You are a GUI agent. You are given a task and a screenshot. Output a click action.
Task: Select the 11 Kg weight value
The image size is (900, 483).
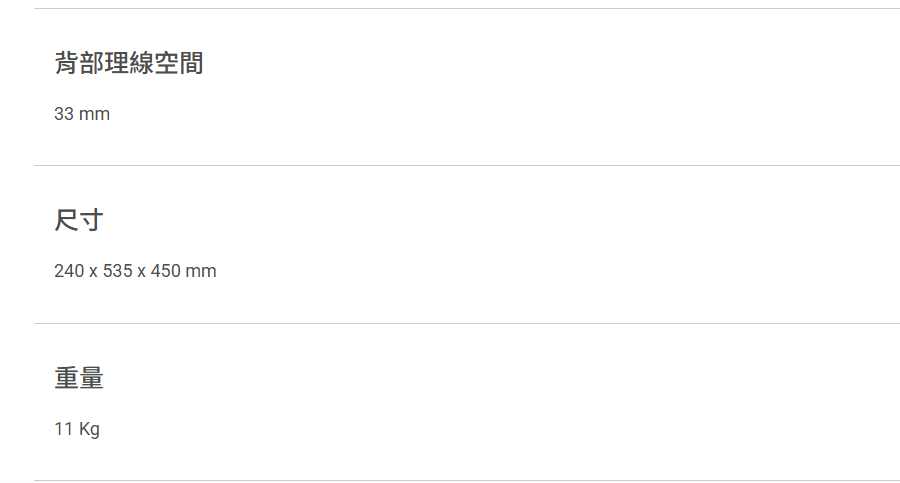(77, 430)
